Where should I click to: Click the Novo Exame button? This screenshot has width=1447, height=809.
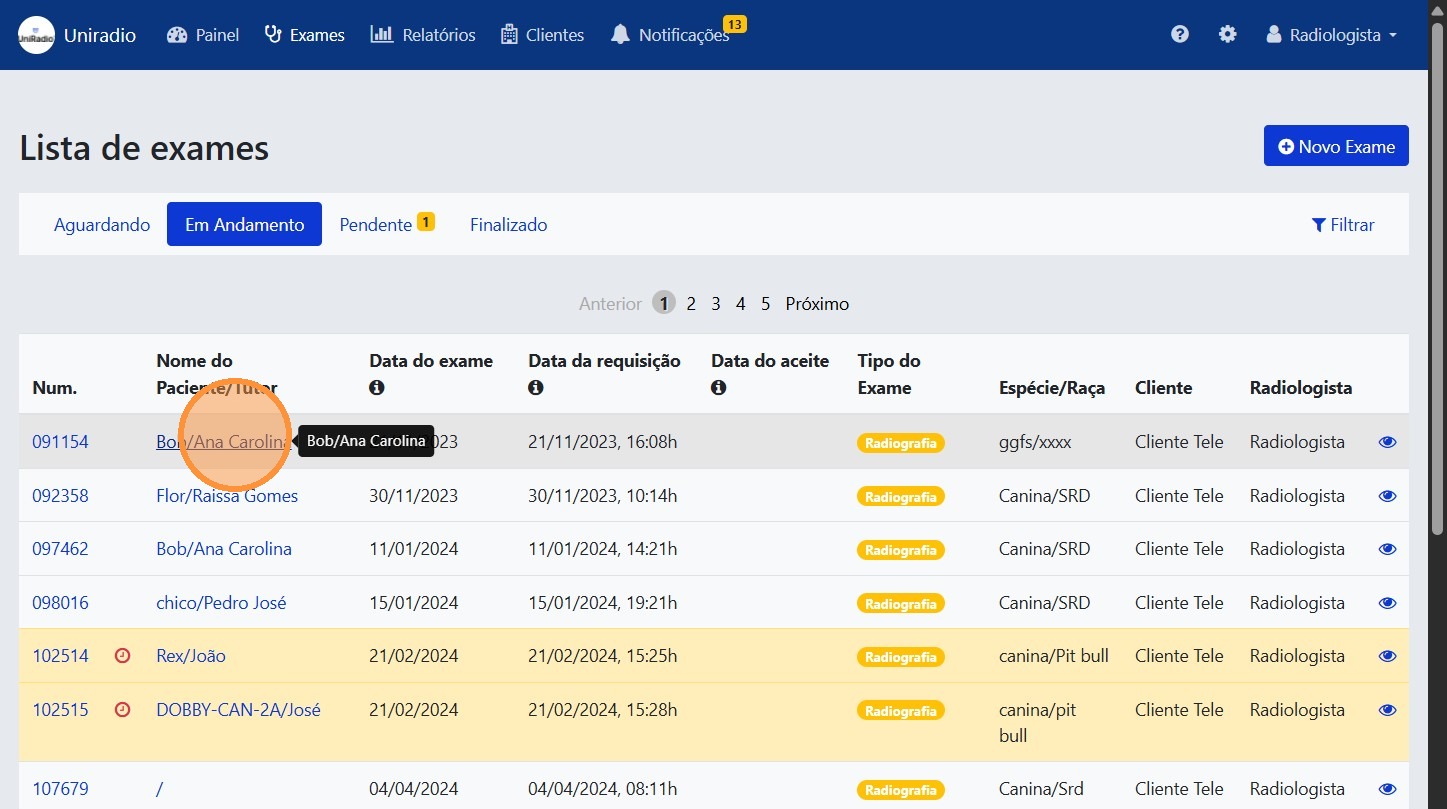click(x=1336, y=146)
